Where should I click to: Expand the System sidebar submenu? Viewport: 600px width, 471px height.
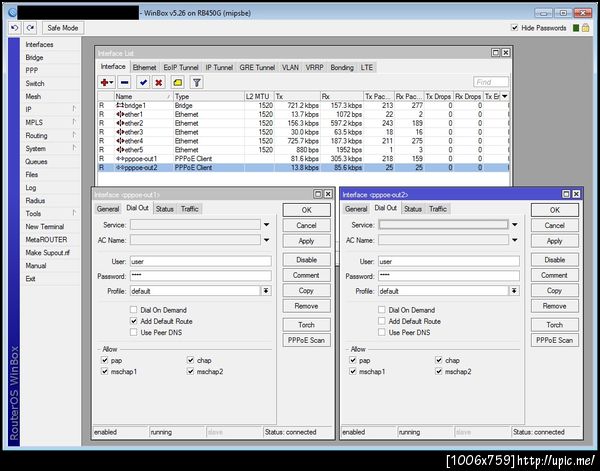click(74, 148)
